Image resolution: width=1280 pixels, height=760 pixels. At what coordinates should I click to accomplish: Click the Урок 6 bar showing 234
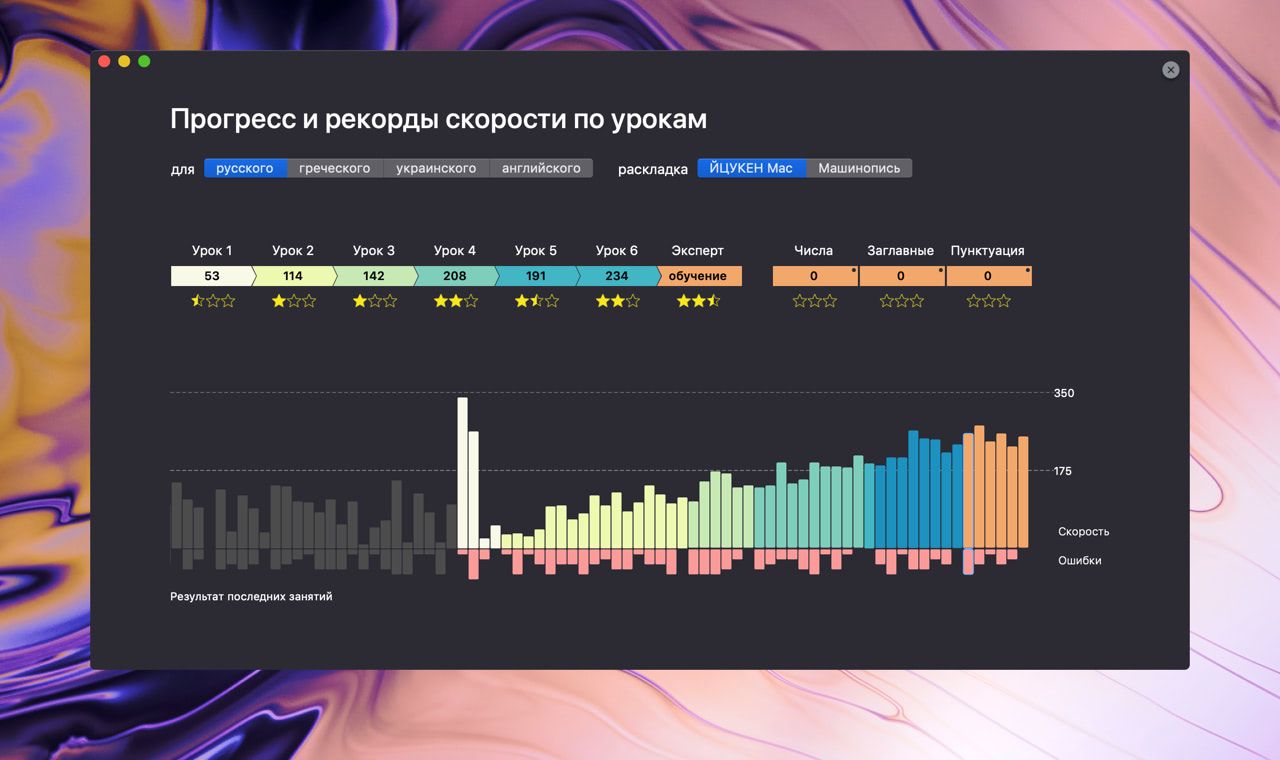(x=617, y=276)
